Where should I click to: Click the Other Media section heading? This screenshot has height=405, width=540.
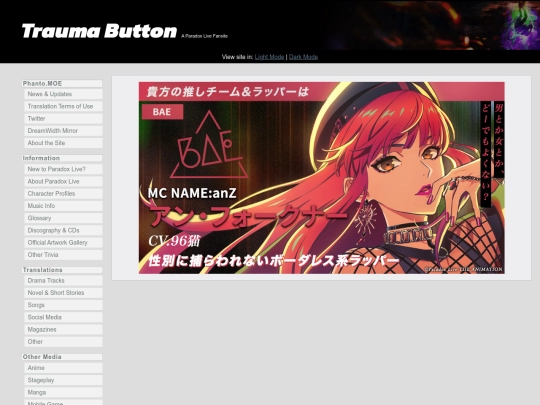pos(62,357)
